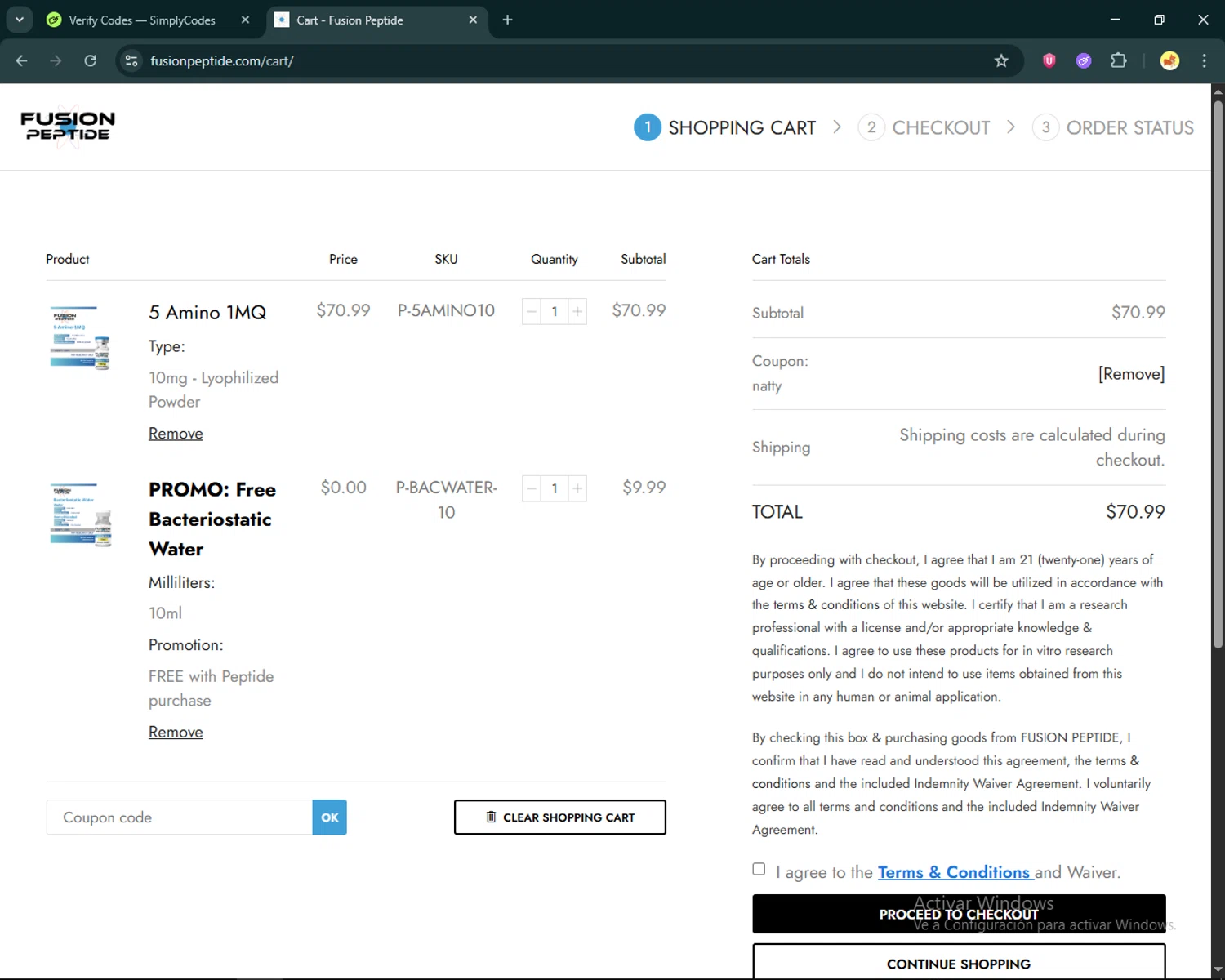Viewport: 1225px width, 980px height.
Task: Reload the current page
Action: click(90, 60)
